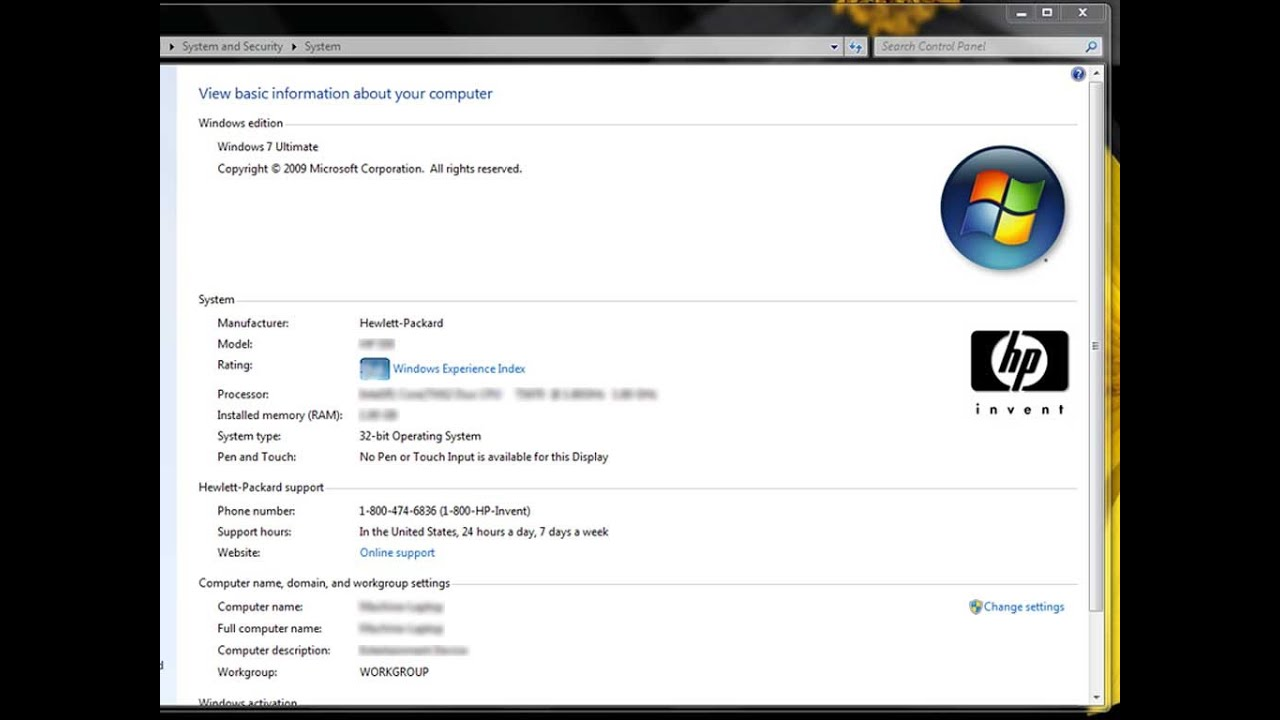Minimize the System window
1280x720 pixels.
[1021, 13]
